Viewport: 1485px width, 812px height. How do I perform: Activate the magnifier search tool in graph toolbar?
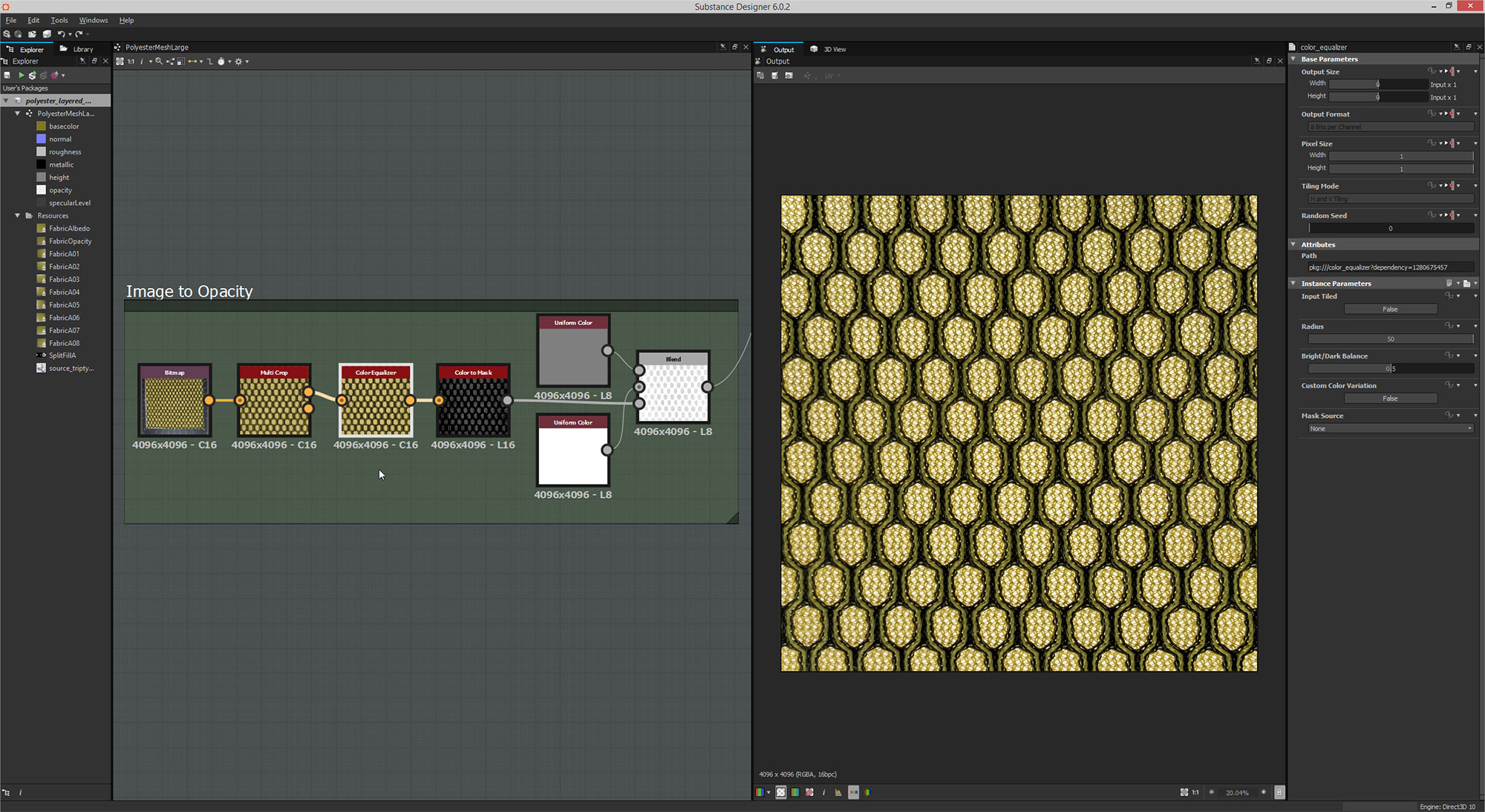coord(159,62)
